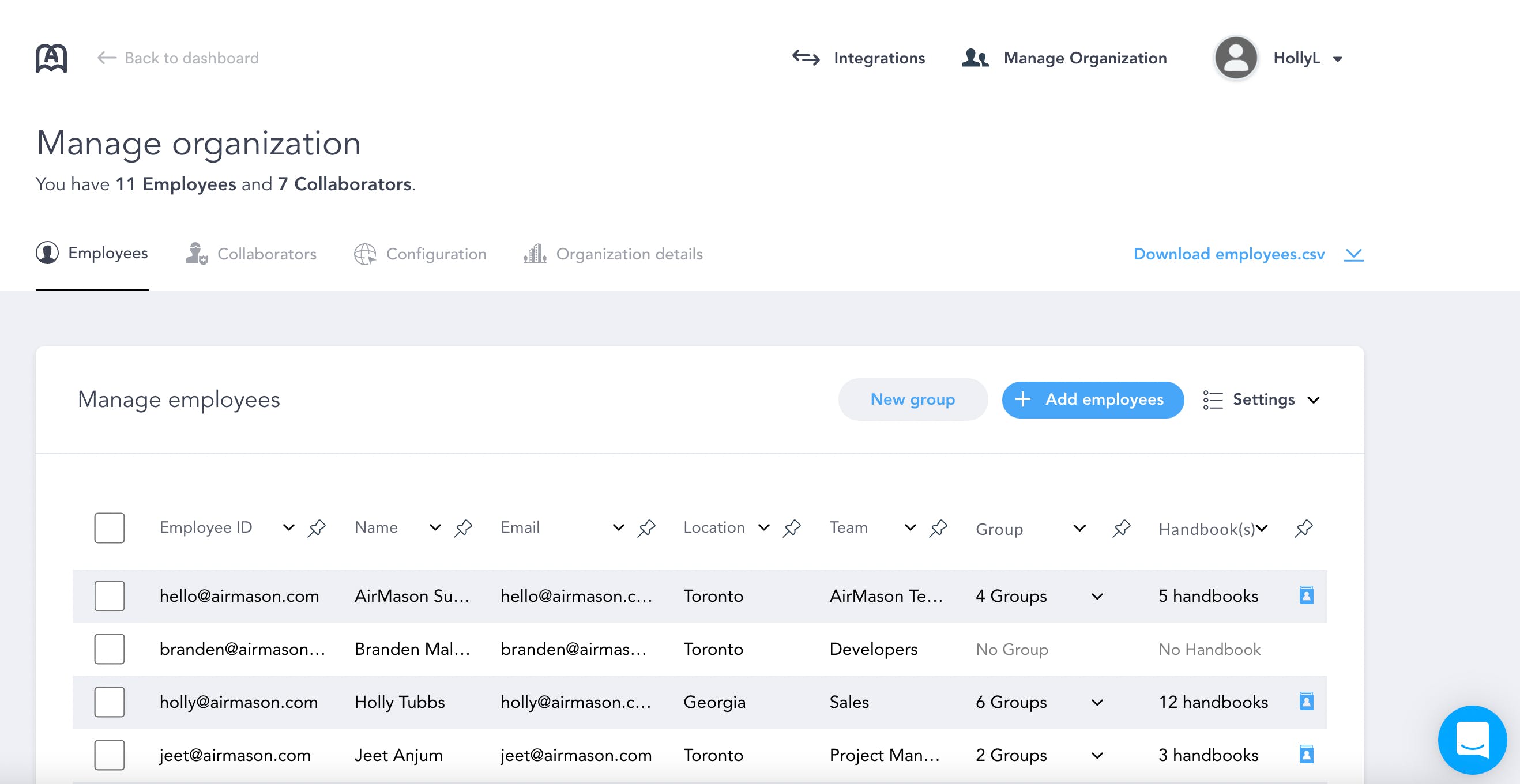Image resolution: width=1520 pixels, height=784 pixels.
Task: Open the chat support bubble
Action: [x=1472, y=740]
